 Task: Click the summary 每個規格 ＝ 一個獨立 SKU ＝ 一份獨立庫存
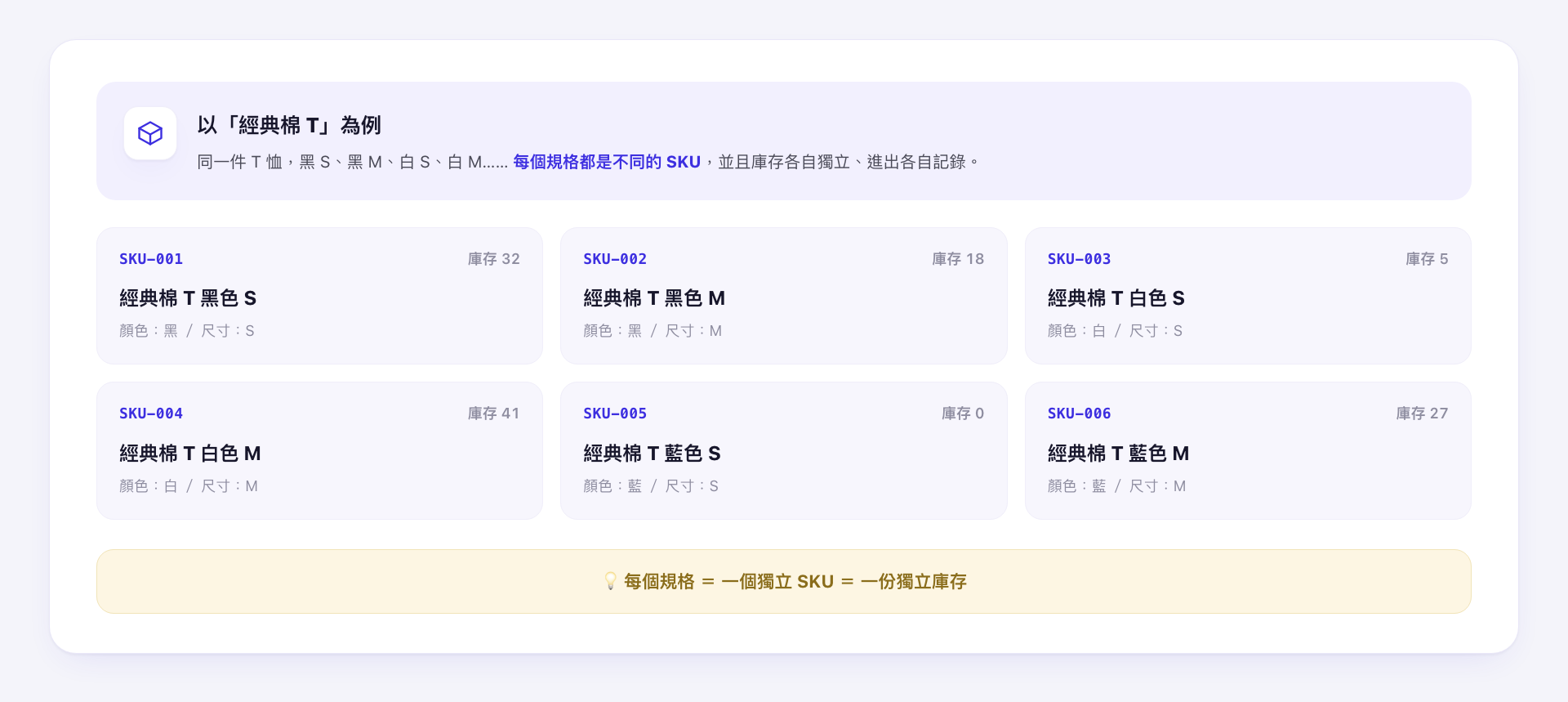795,581
